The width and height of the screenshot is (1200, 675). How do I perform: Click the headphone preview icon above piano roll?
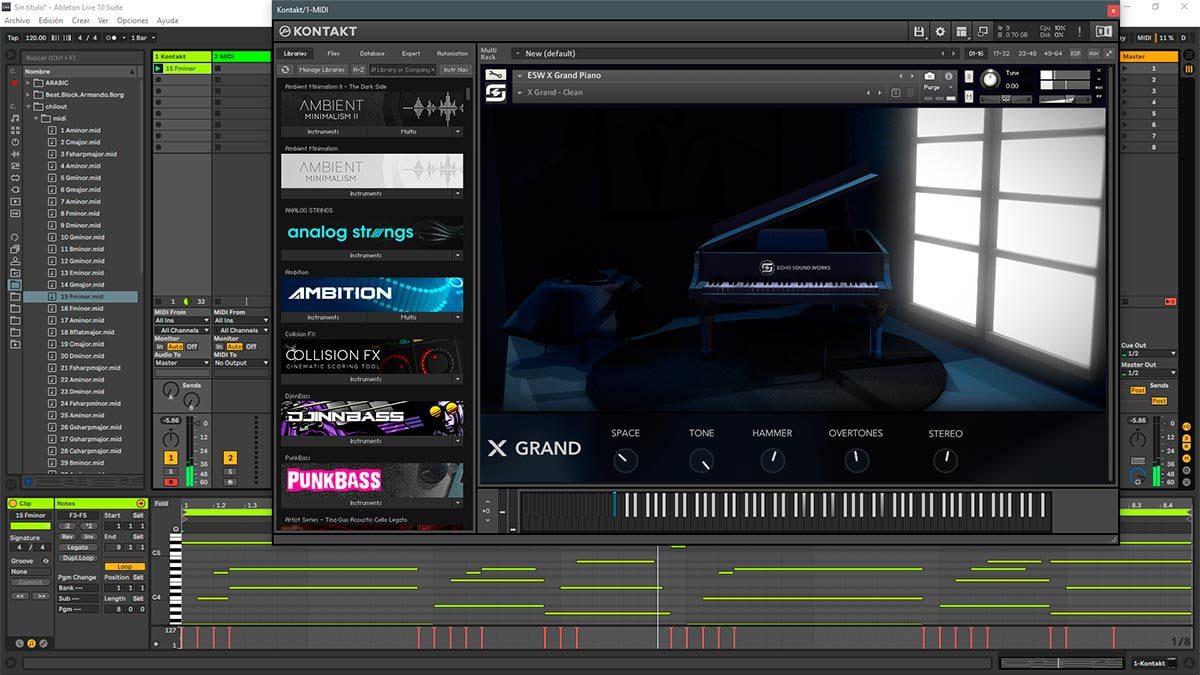point(176,529)
